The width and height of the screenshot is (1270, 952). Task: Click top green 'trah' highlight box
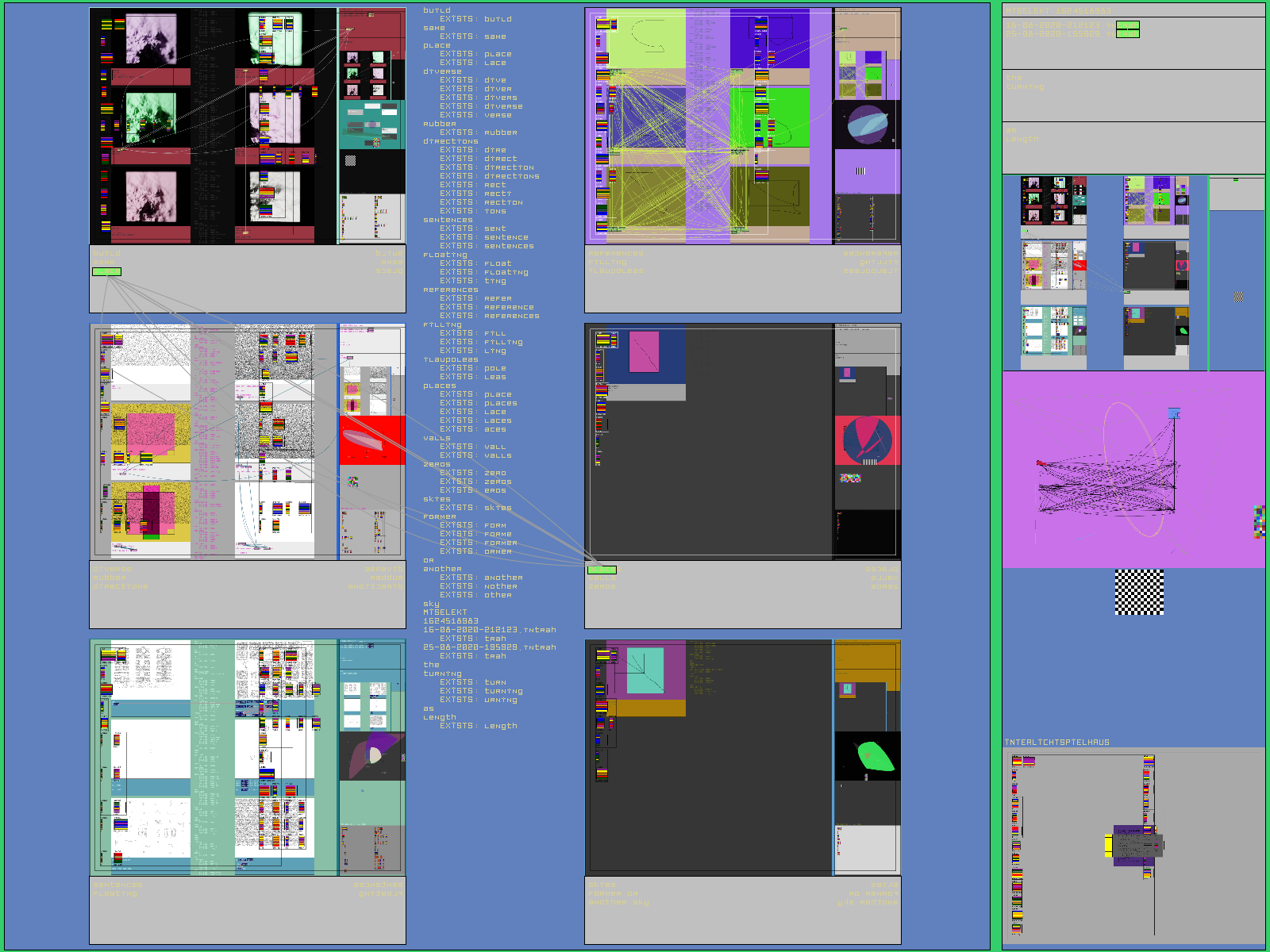(1127, 25)
